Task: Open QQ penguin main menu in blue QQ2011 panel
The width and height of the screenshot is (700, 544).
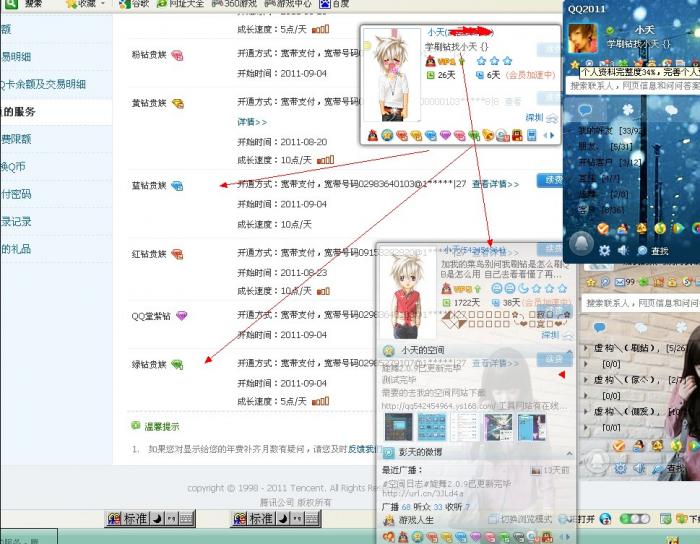Action: (x=581, y=243)
